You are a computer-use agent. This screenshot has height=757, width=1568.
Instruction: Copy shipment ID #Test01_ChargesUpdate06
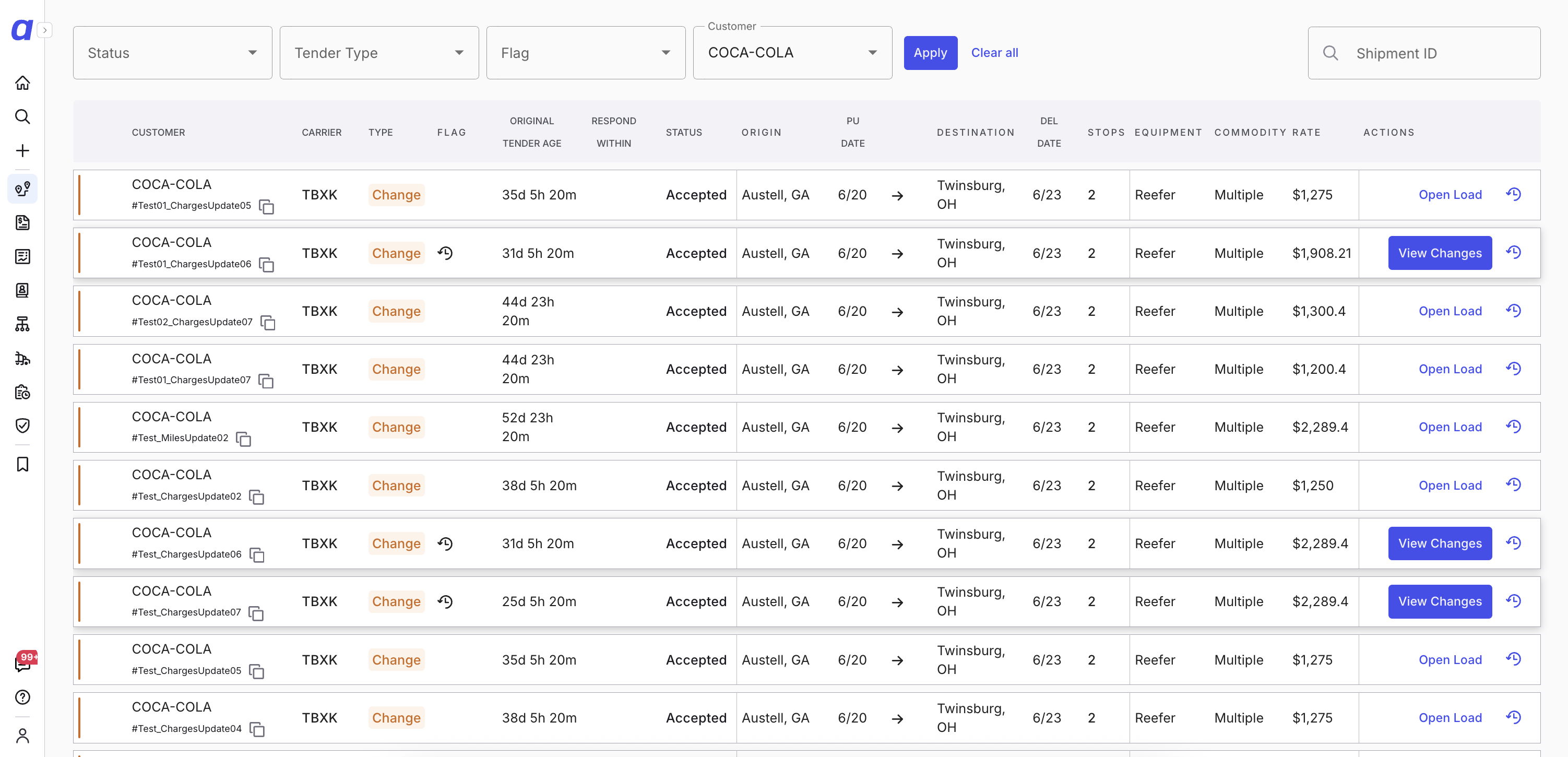pyautogui.click(x=267, y=265)
